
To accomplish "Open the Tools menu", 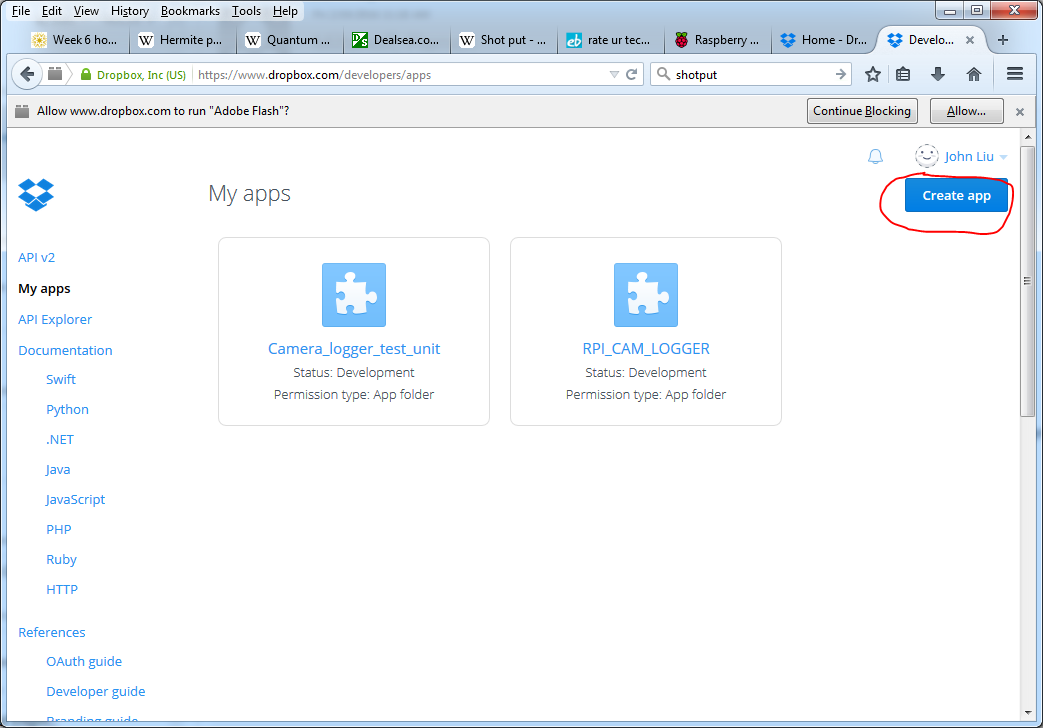I will point(246,11).
